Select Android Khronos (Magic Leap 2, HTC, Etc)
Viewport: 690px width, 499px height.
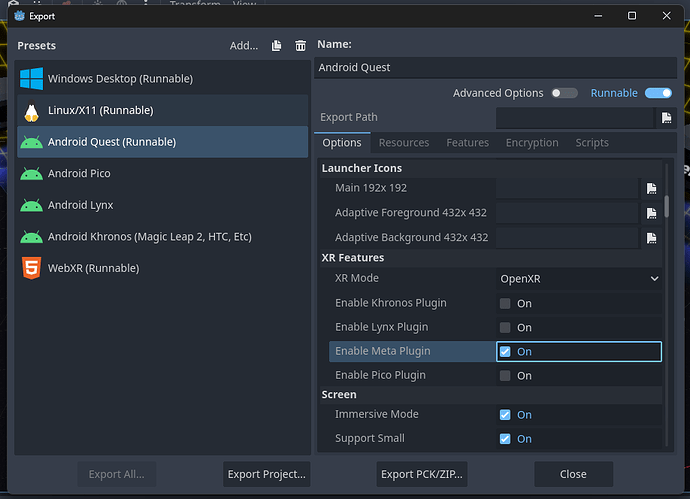162,237
